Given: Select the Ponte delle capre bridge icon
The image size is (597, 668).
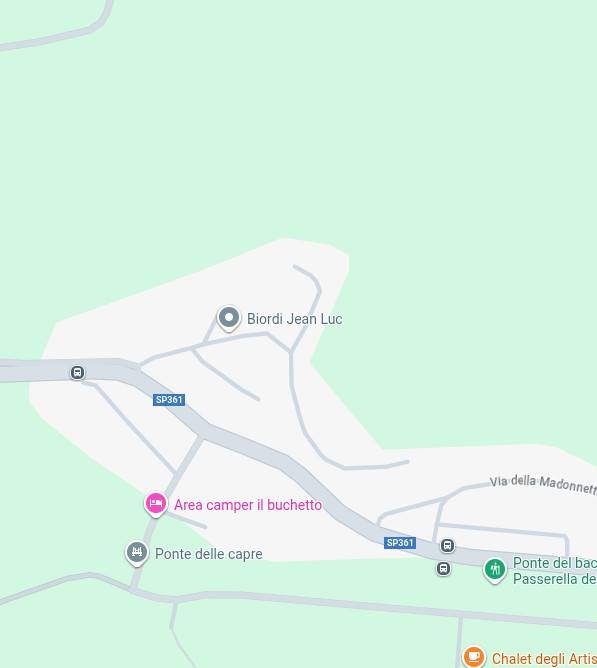Looking at the screenshot, I should coord(137,553).
